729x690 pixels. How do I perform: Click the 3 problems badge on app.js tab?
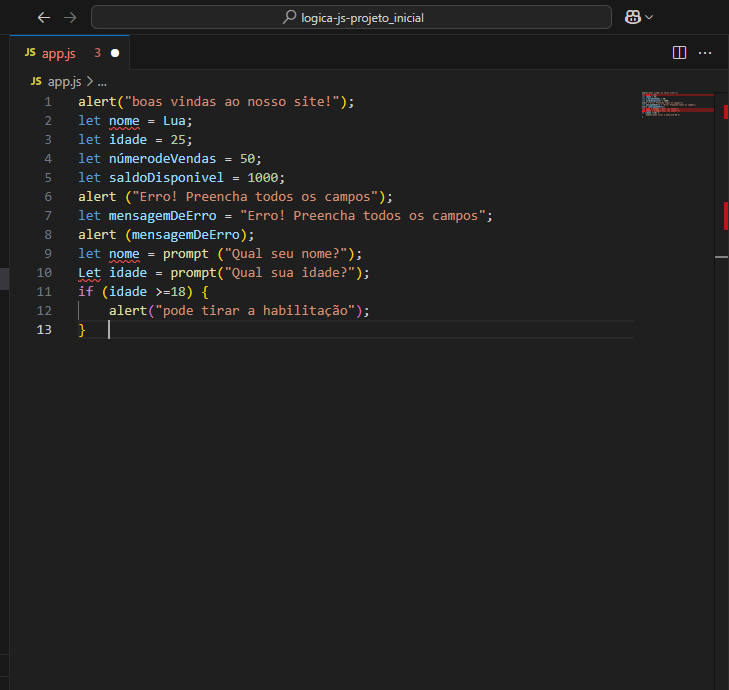tap(97, 53)
